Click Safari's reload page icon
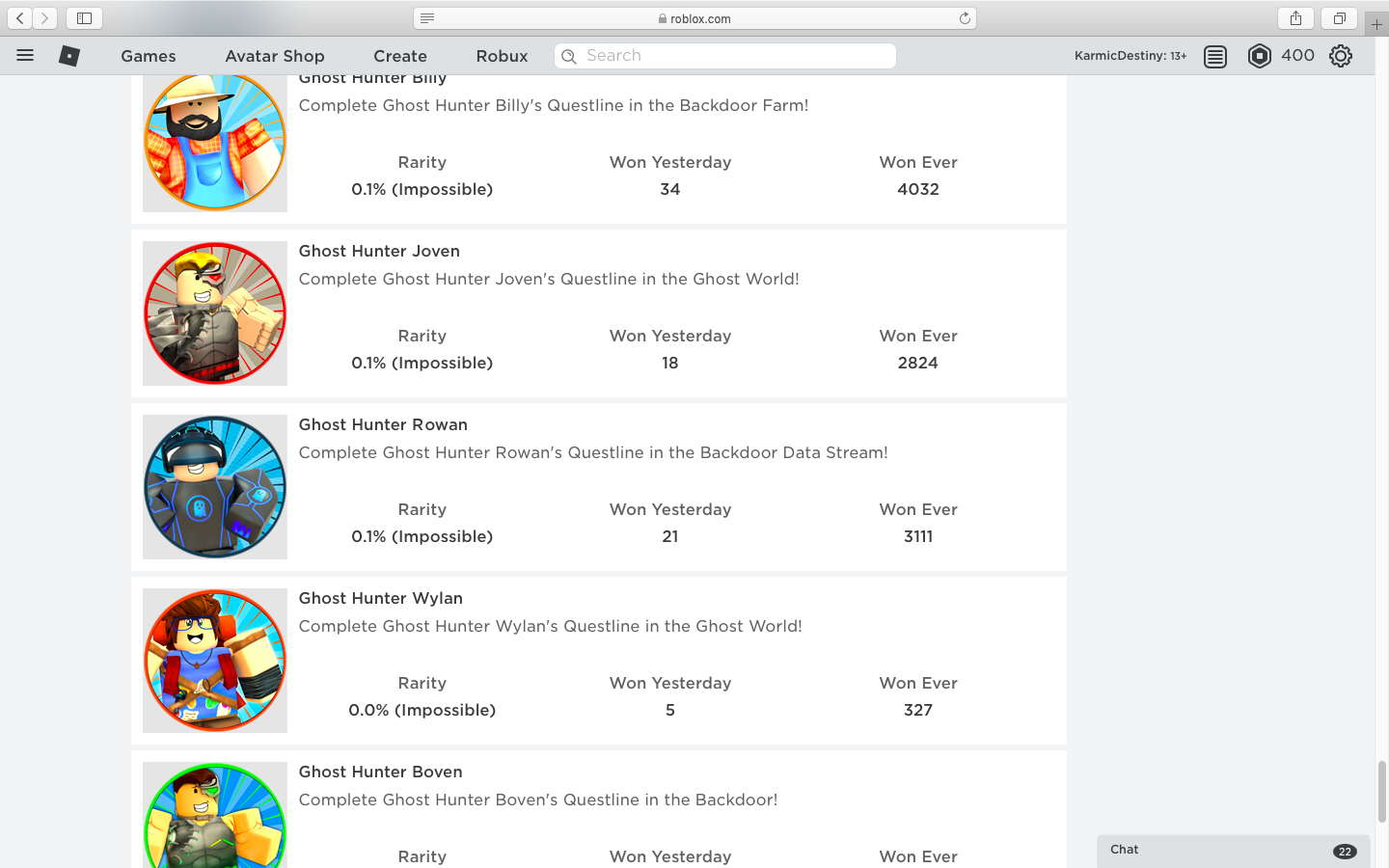The width and height of the screenshot is (1389, 868). 965,18
